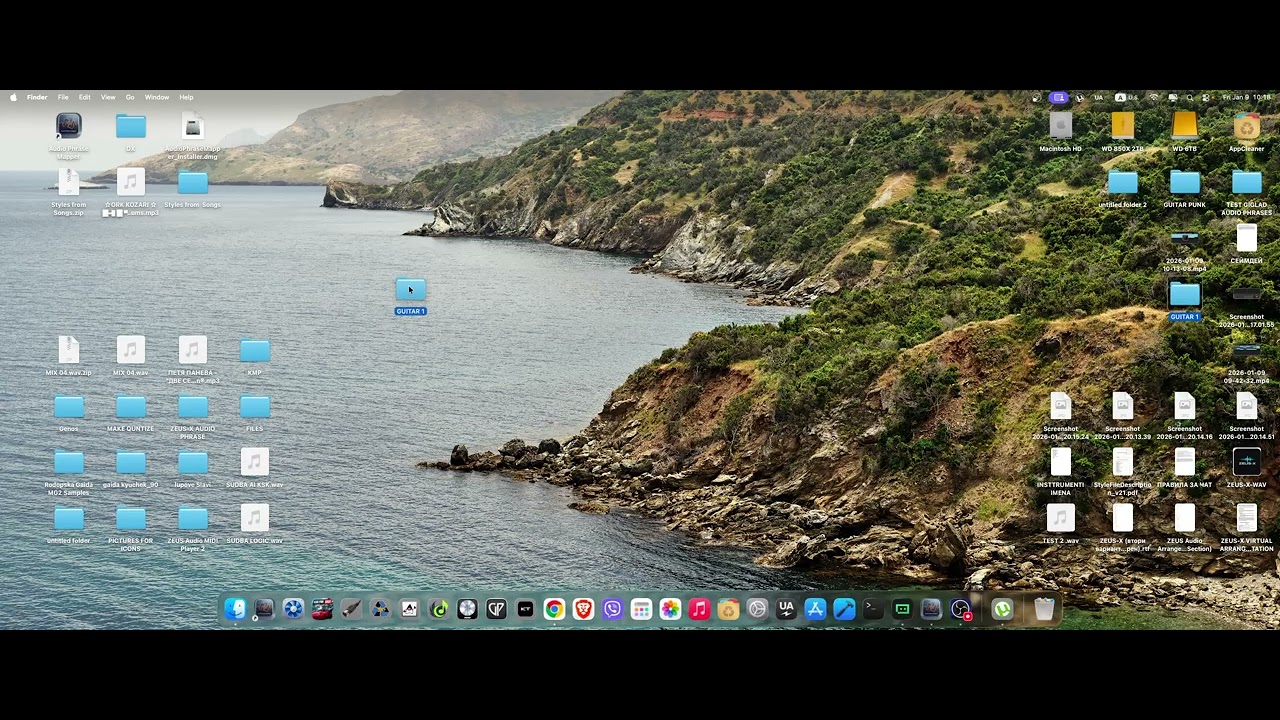Viewport: 1280px width, 720px height.
Task: Select ZEUS-X AUDIO PHRASE folder
Action: tap(193, 406)
